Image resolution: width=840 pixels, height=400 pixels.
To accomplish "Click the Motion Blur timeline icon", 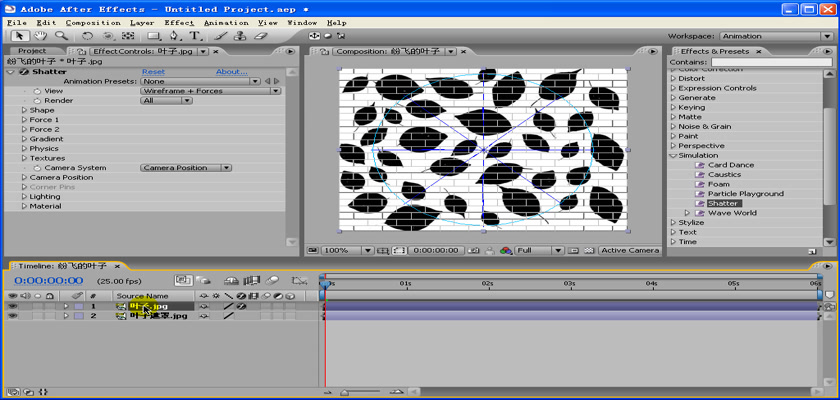I will point(272,280).
